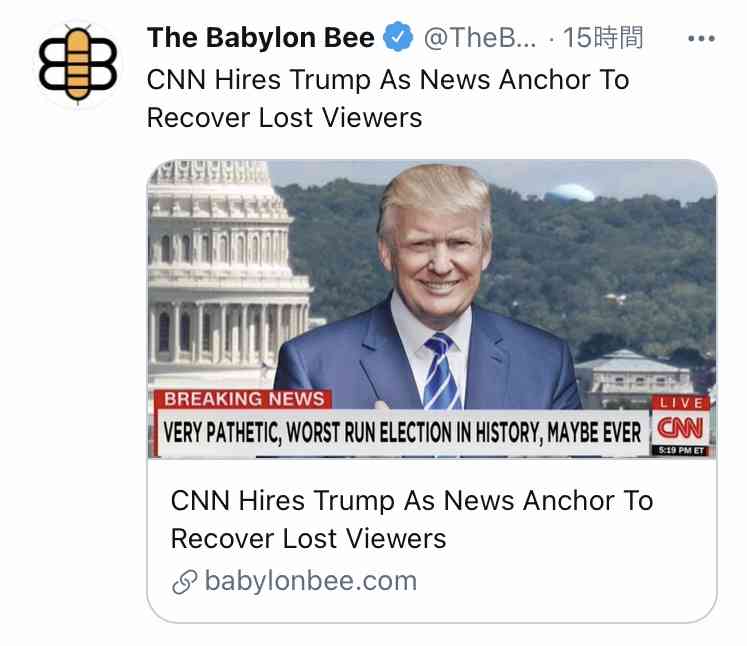Image resolution: width=747 pixels, height=646 pixels.
Task: Click the @TheB... account handle
Action: pos(480,38)
